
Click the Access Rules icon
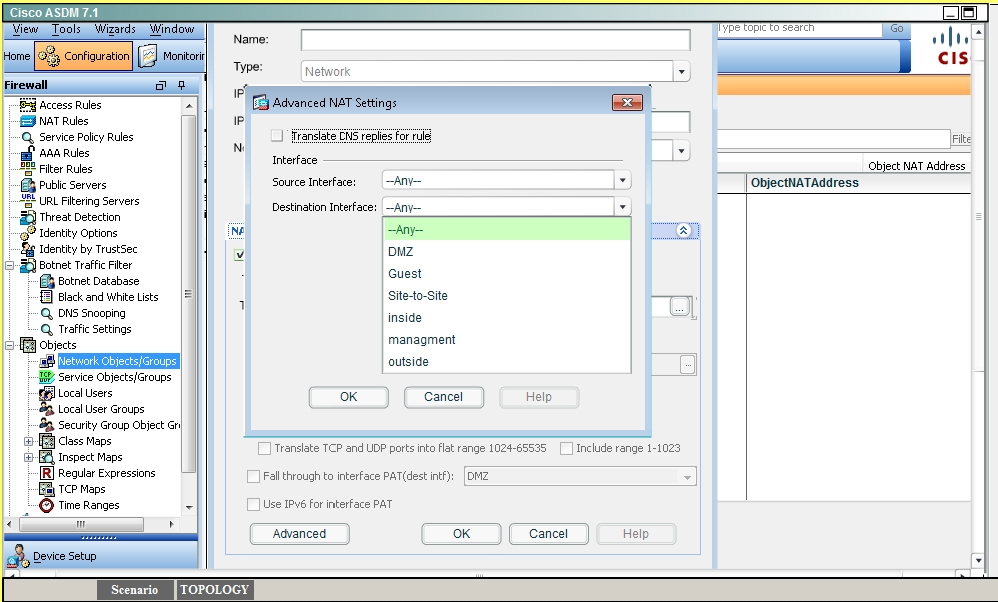pyautogui.click(x=27, y=105)
